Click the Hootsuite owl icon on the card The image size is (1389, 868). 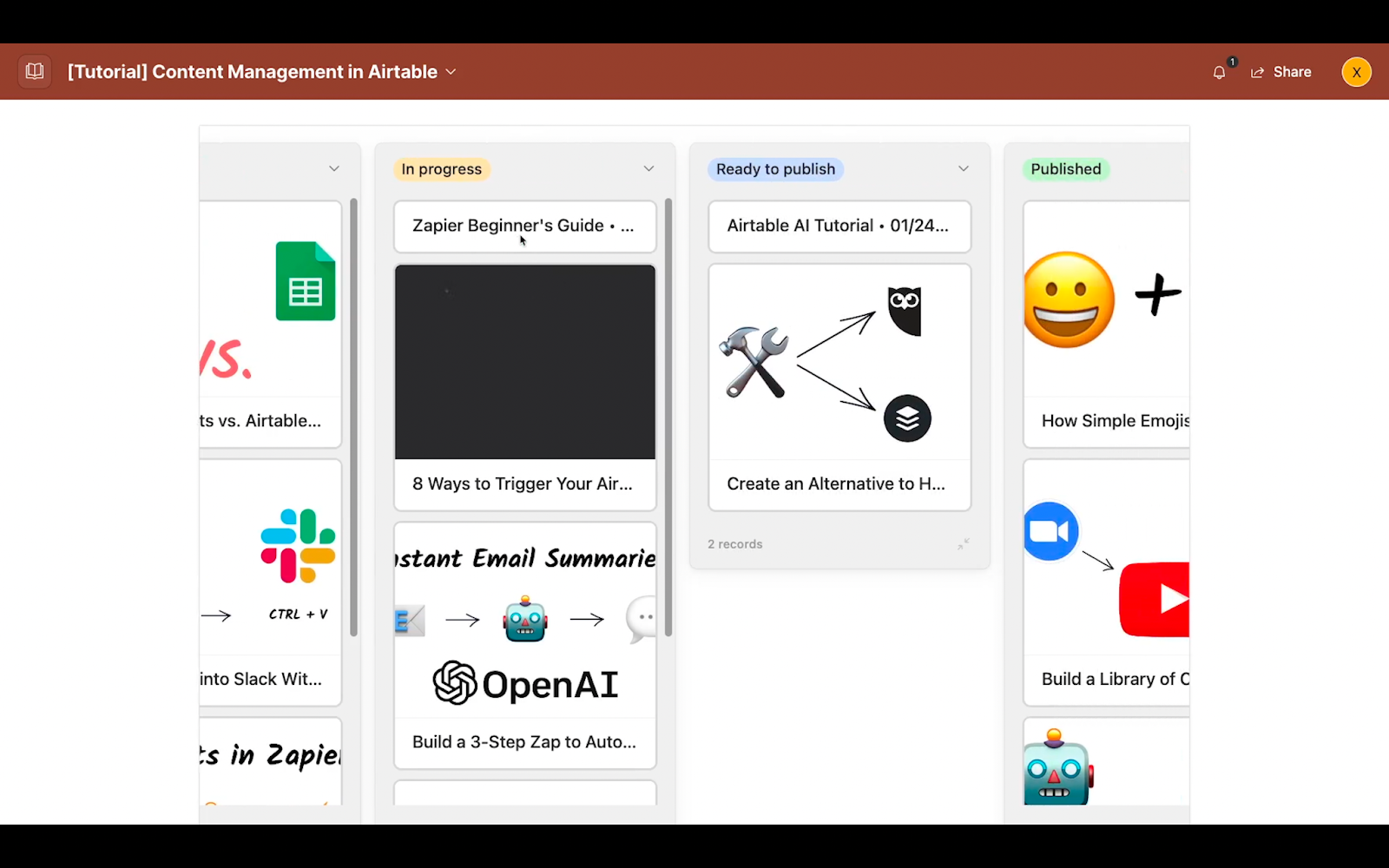tap(905, 311)
